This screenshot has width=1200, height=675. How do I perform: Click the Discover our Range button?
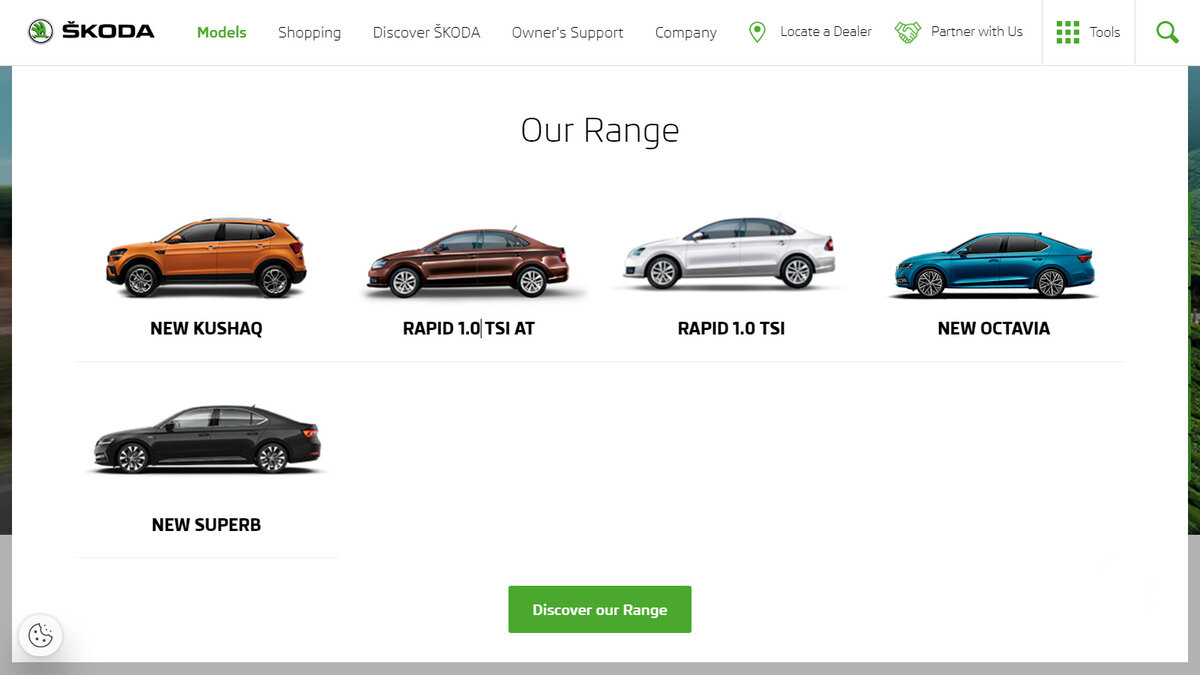[x=600, y=609]
